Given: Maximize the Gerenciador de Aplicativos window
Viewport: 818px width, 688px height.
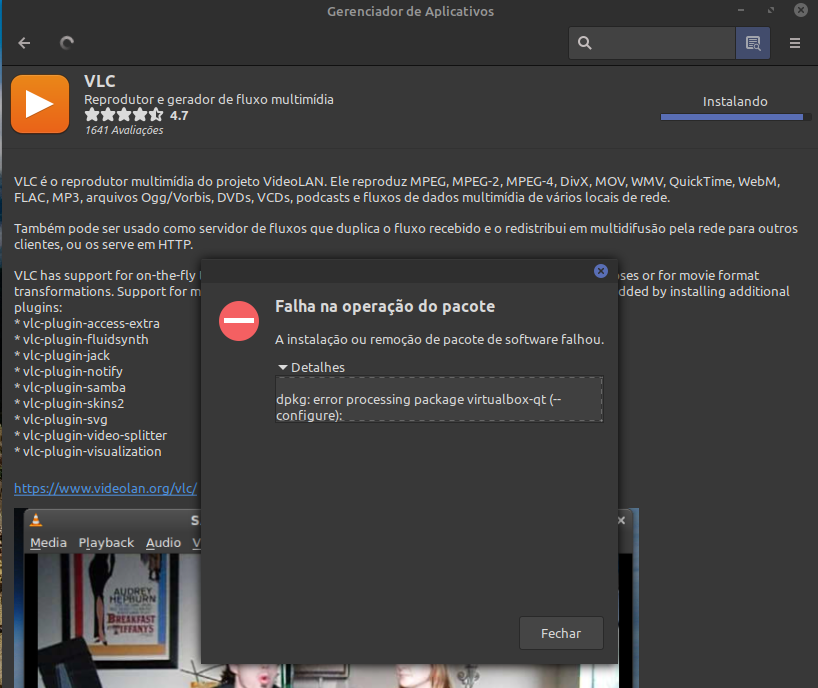Looking at the screenshot, I should point(771,10).
